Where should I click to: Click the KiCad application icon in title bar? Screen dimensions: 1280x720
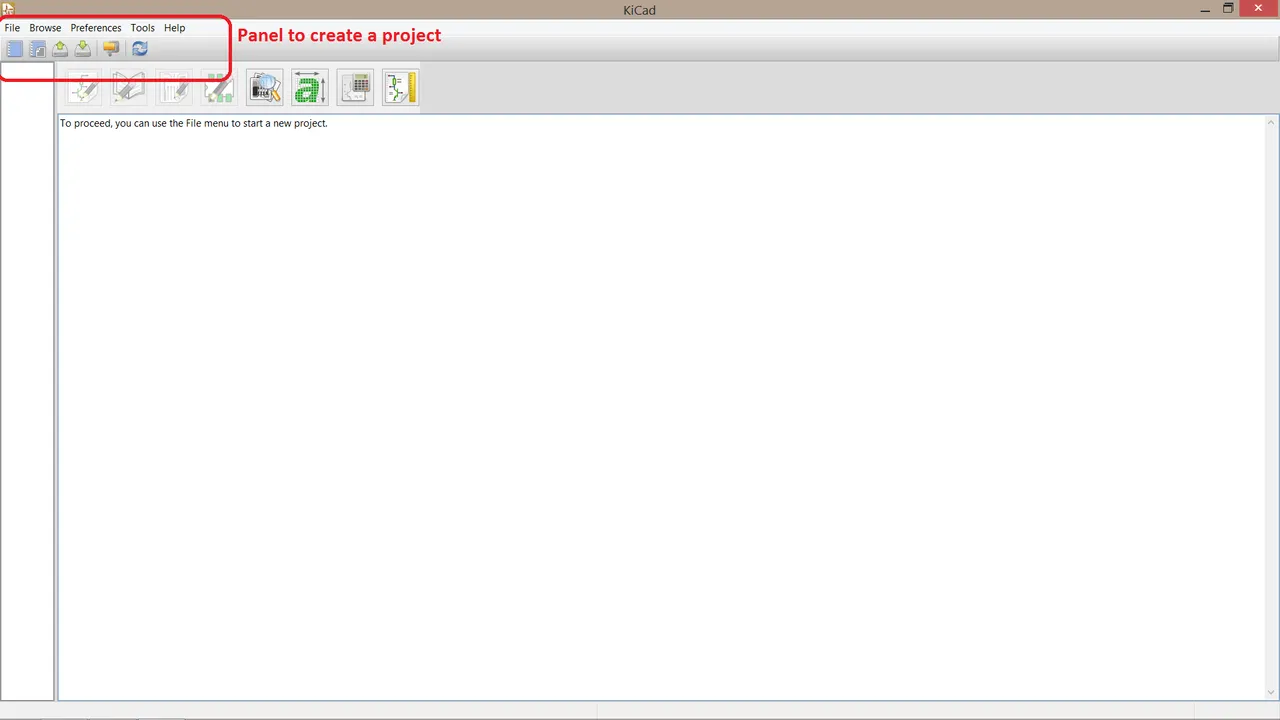[x=8, y=8]
